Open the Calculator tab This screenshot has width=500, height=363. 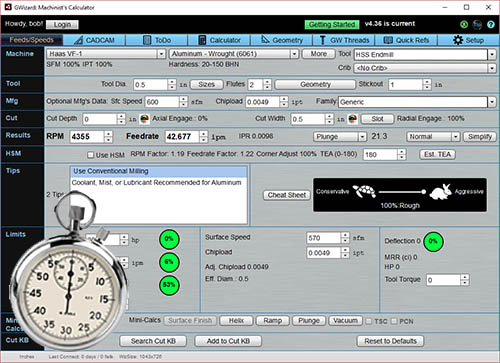point(219,40)
